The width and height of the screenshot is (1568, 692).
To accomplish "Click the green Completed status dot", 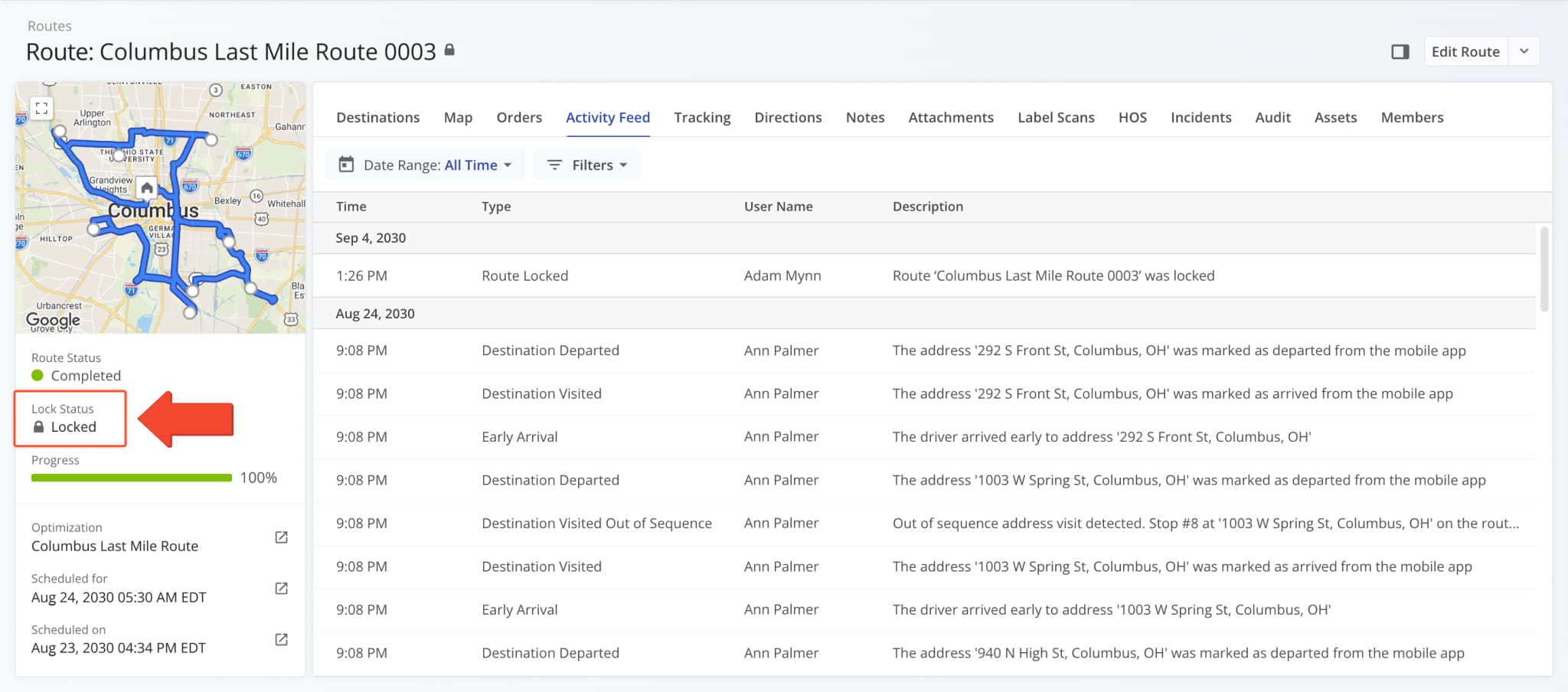I will click(x=38, y=375).
